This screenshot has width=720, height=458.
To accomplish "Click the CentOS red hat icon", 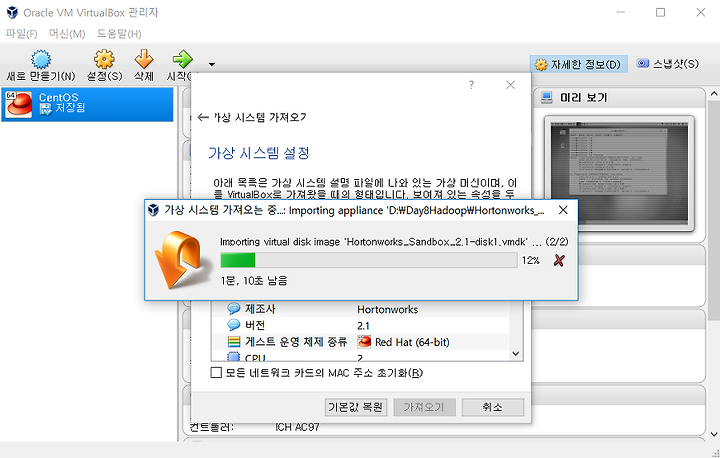I will click(19, 104).
